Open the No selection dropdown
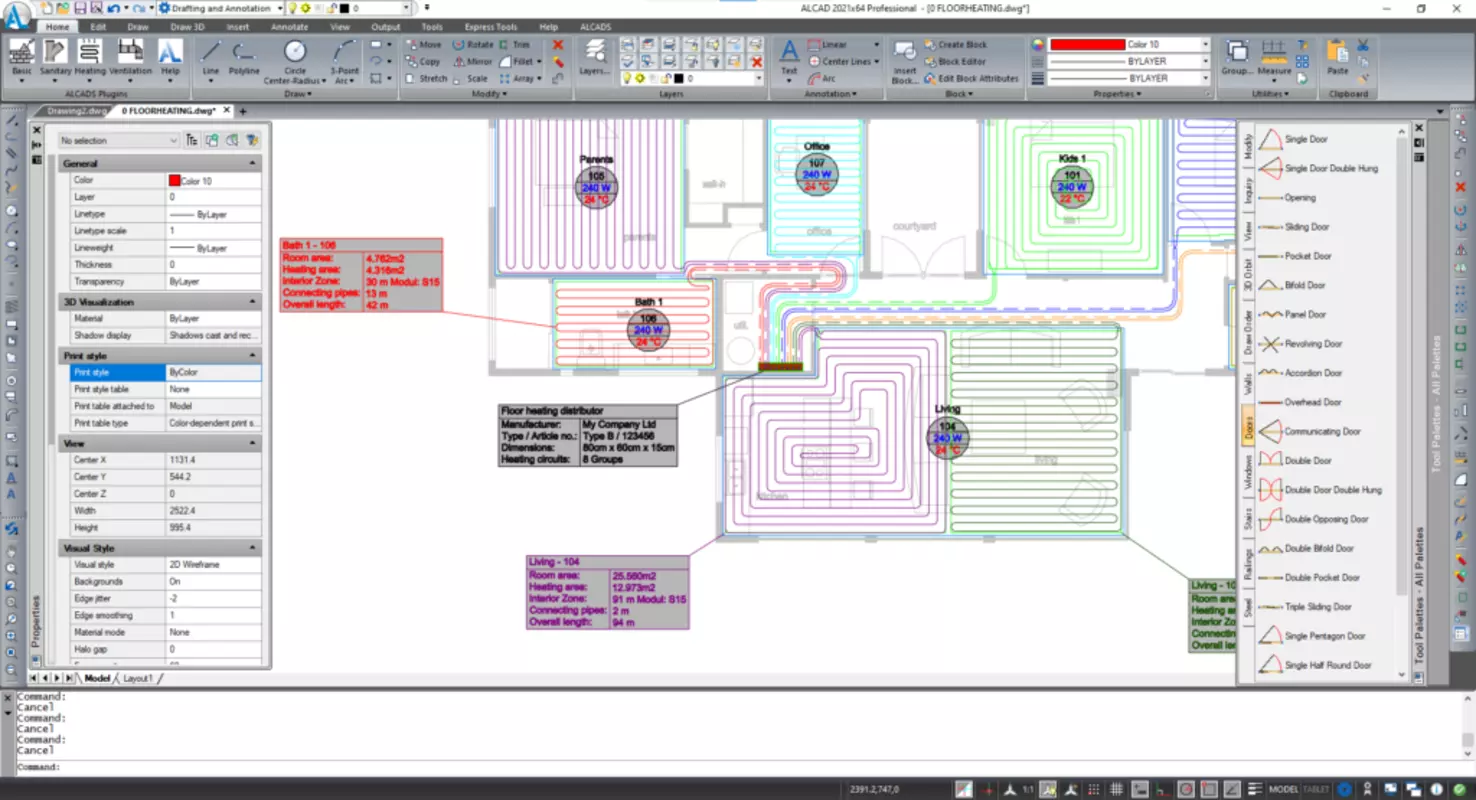 click(x=118, y=141)
